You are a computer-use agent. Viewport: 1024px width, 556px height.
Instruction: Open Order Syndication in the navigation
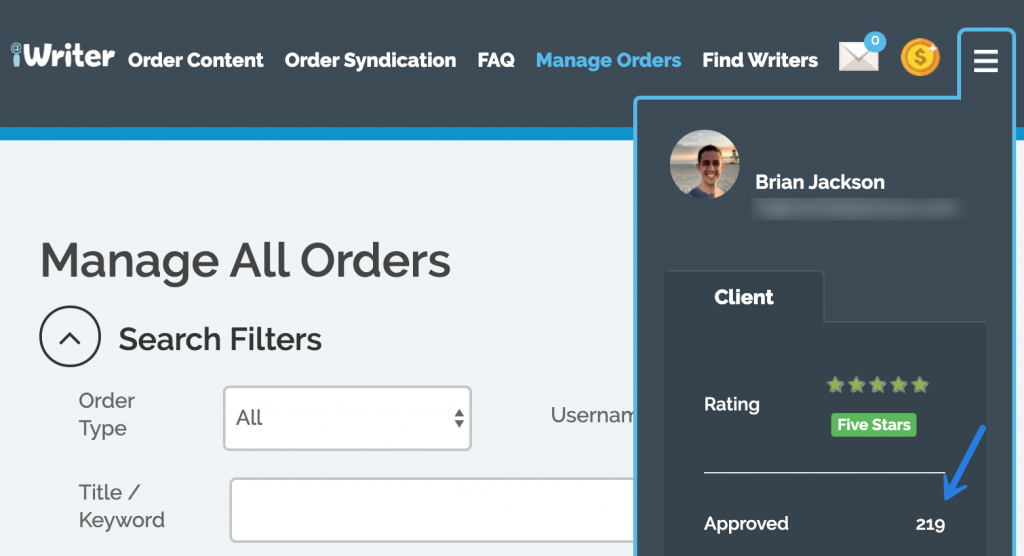(x=370, y=60)
